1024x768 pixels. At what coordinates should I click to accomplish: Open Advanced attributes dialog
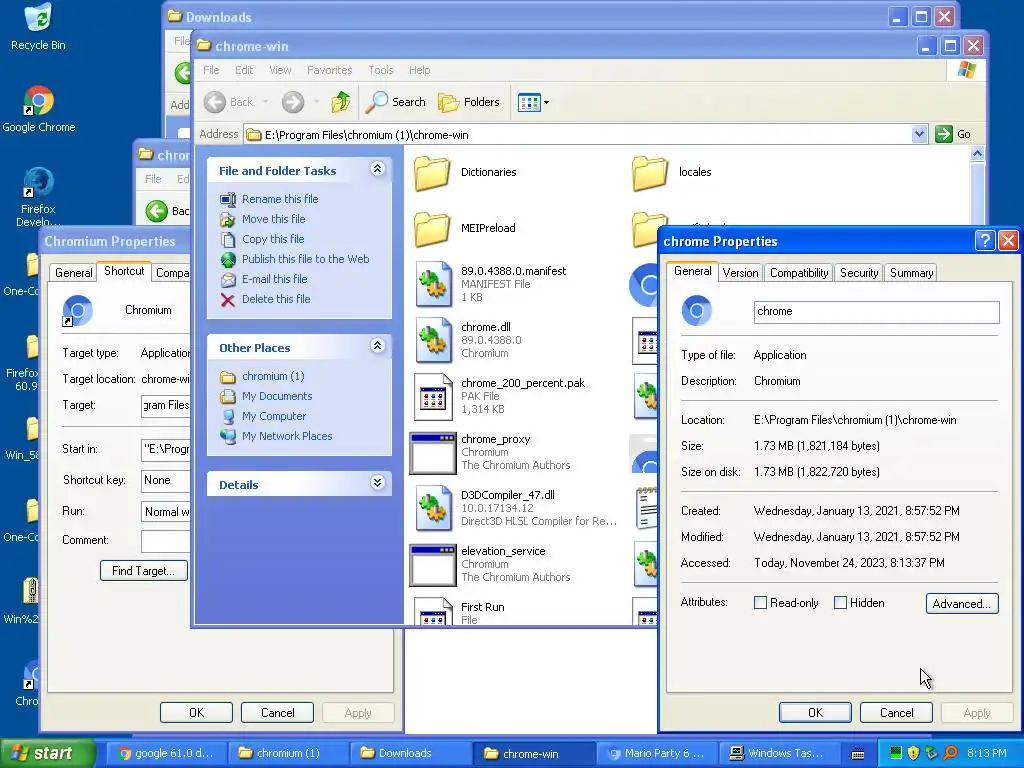(962, 603)
